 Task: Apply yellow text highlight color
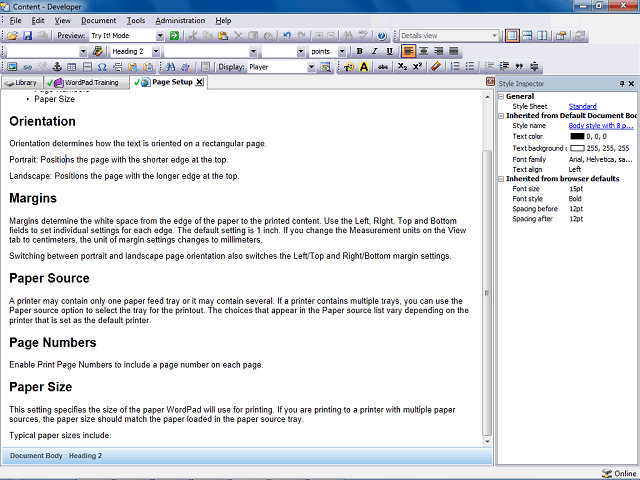[x=364, y=67]
